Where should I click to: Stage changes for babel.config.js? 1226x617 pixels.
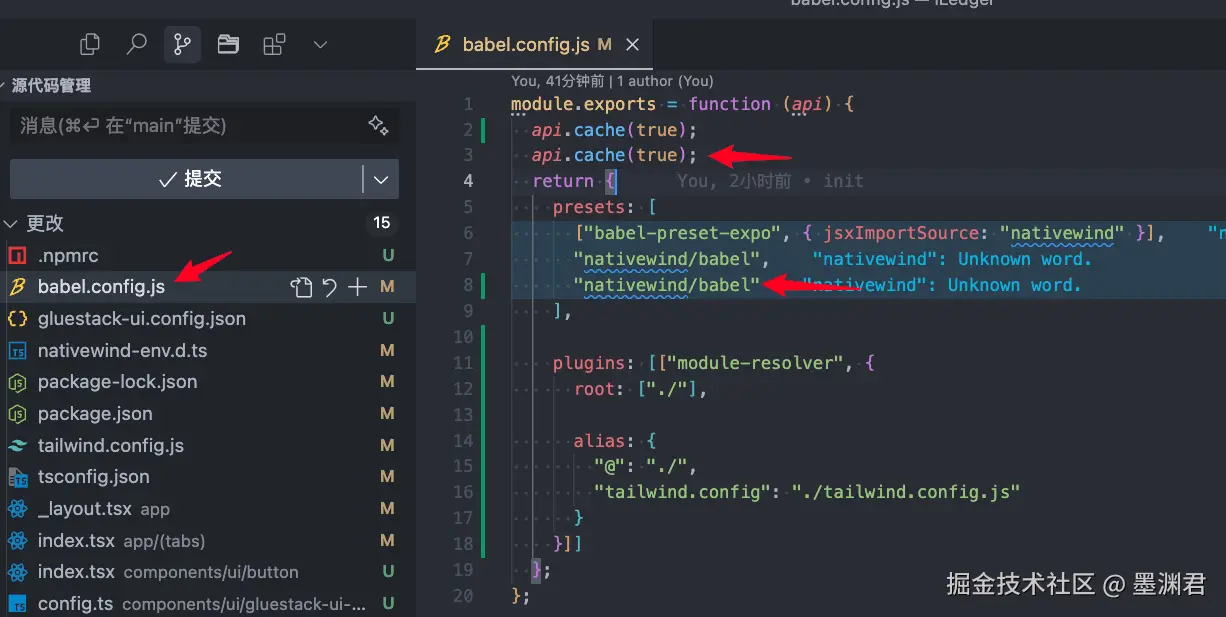(357, 287)
